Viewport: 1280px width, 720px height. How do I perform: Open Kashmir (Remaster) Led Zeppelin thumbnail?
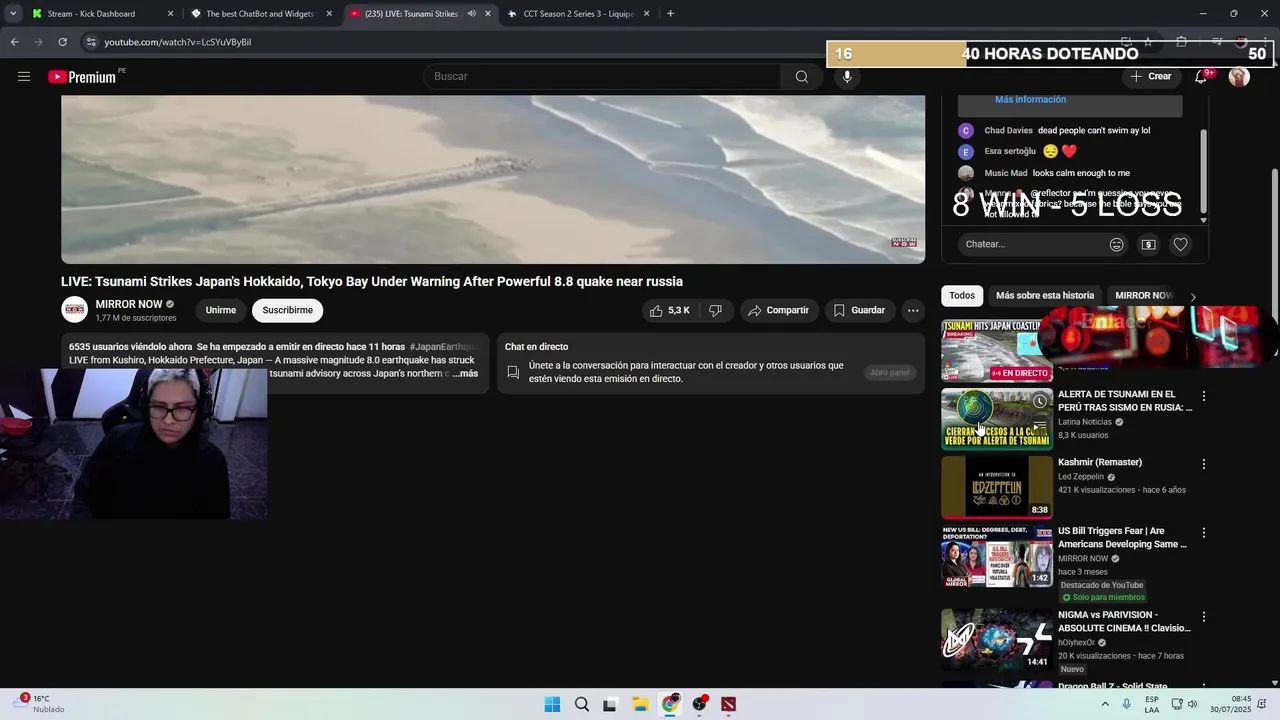tap(997, 487)
